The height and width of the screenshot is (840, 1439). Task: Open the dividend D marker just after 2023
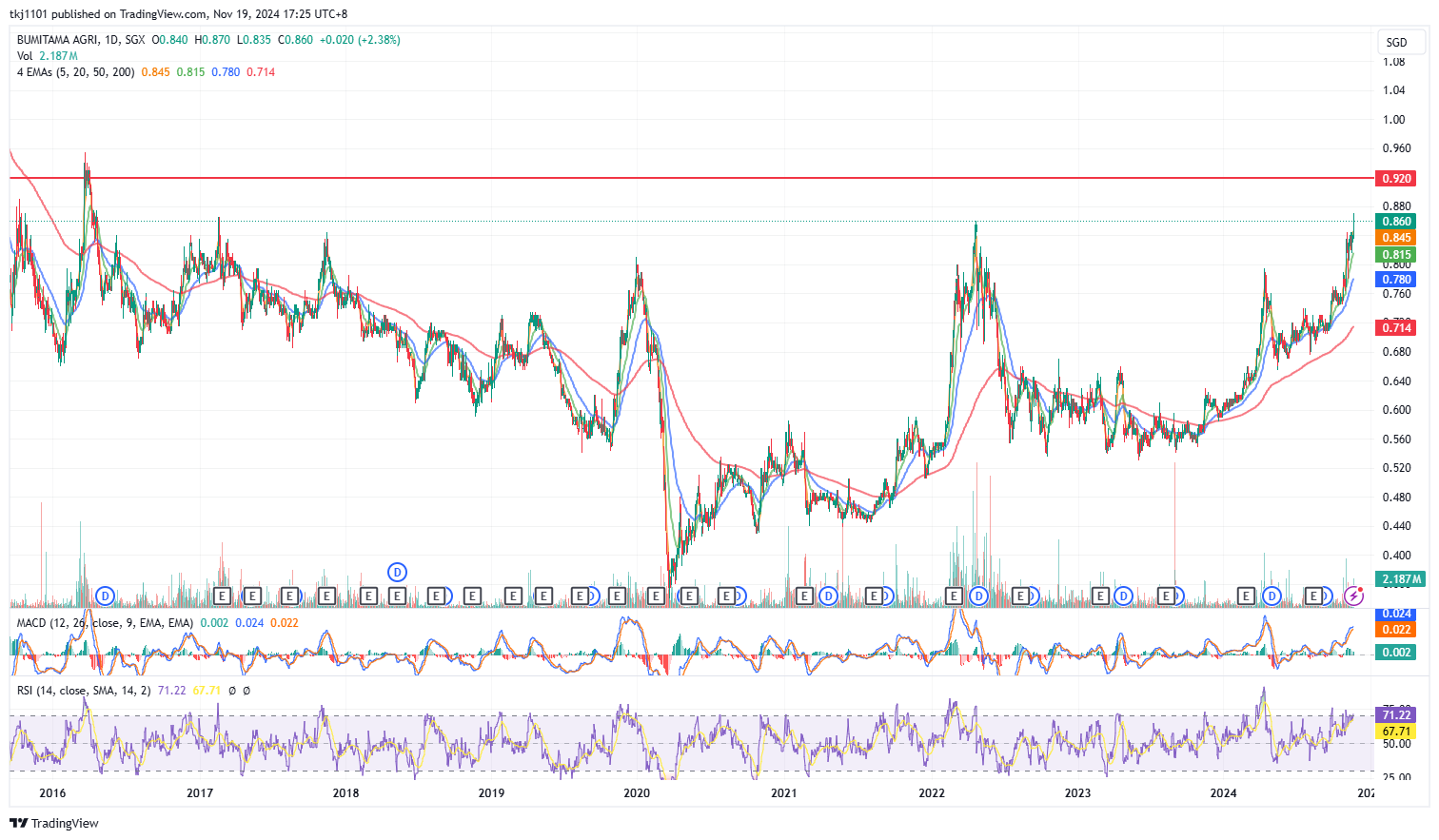1123,596
